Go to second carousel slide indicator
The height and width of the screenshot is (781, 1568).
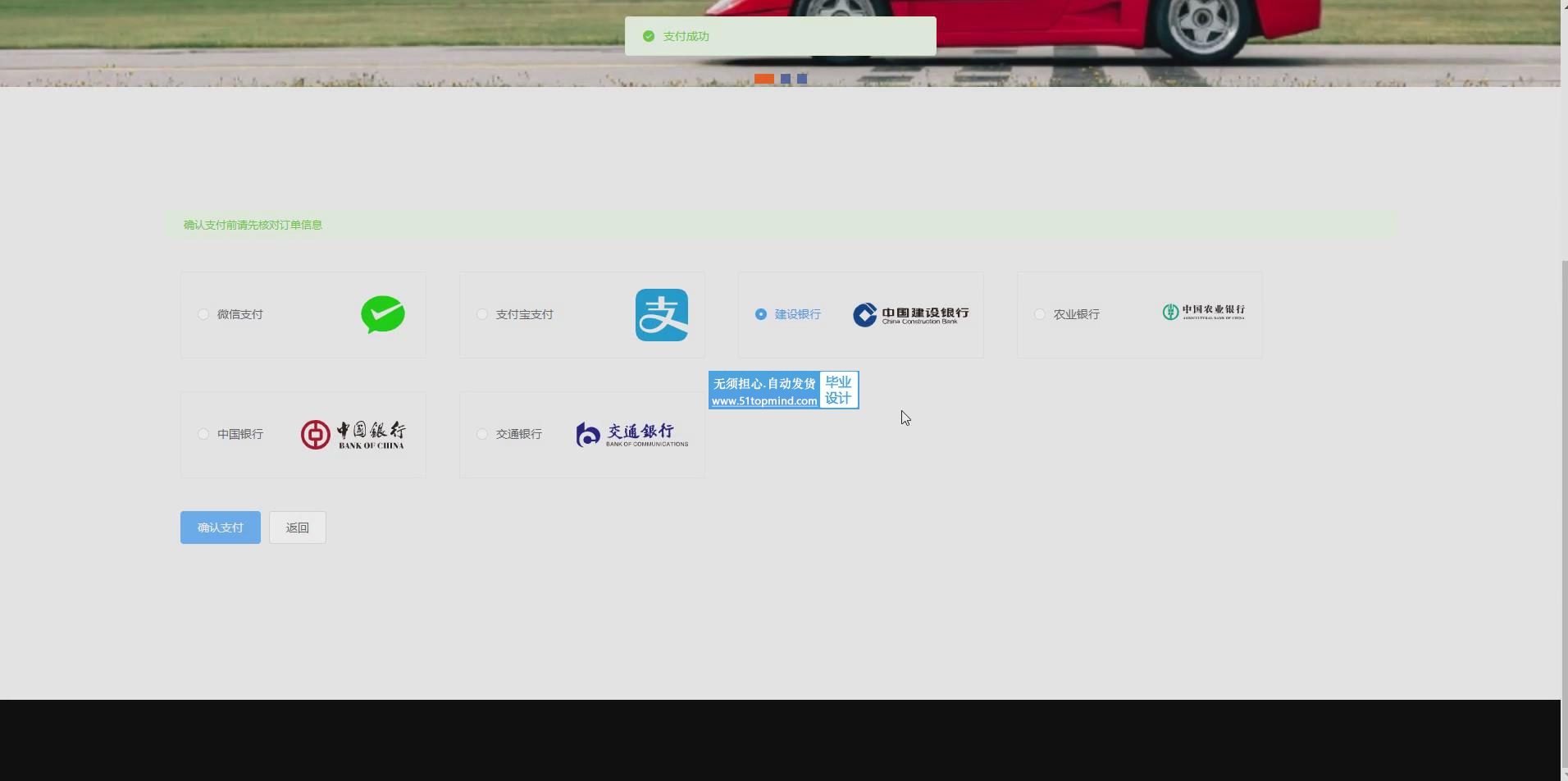coord(786,79)
